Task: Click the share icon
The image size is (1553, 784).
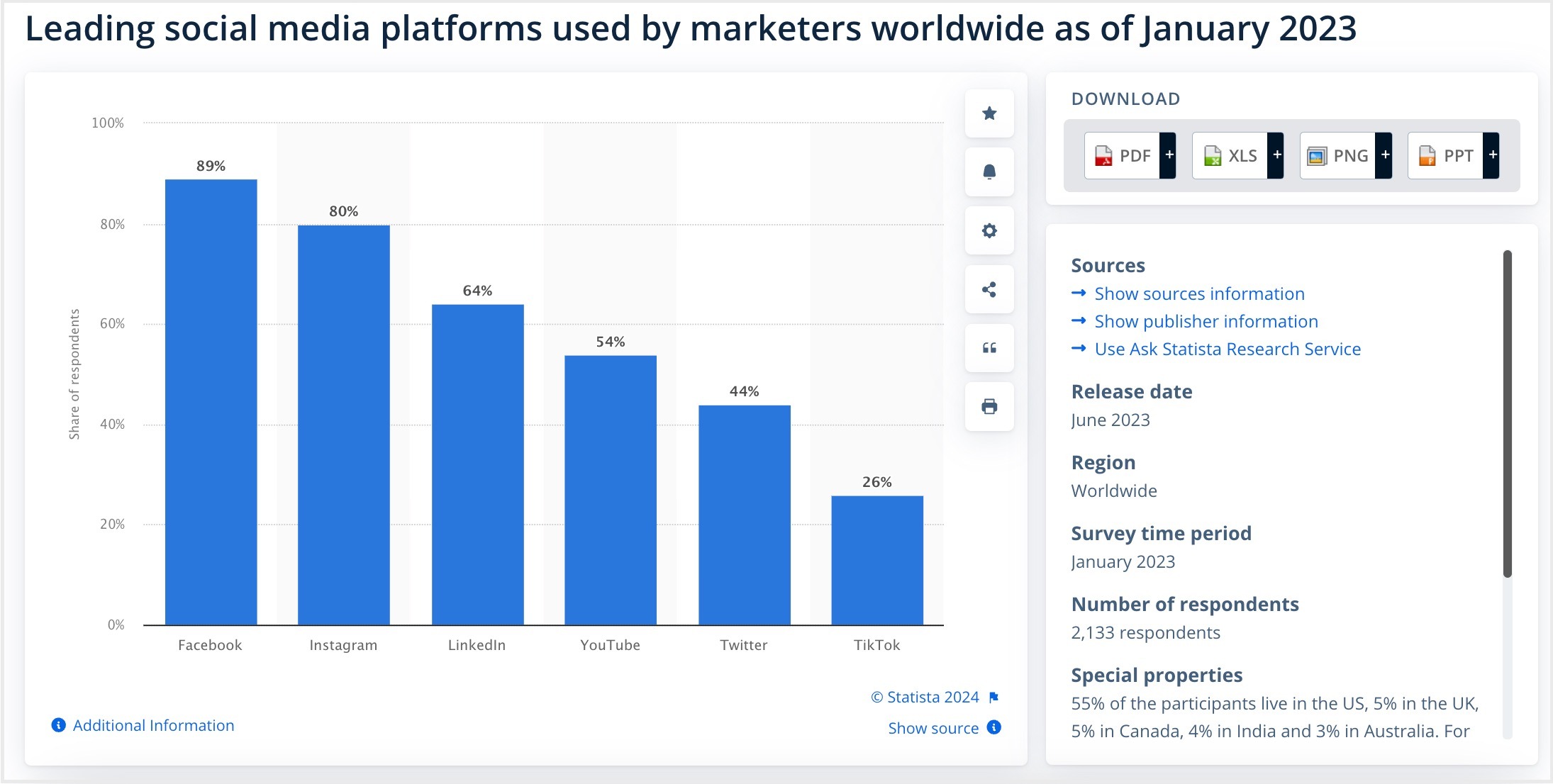Action: (989, 289)
